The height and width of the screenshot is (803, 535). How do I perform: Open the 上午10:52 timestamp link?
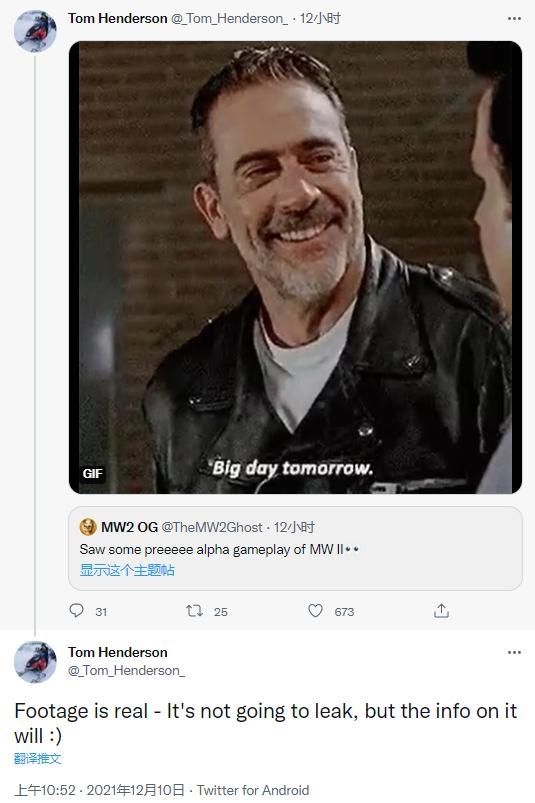[45, 790]
